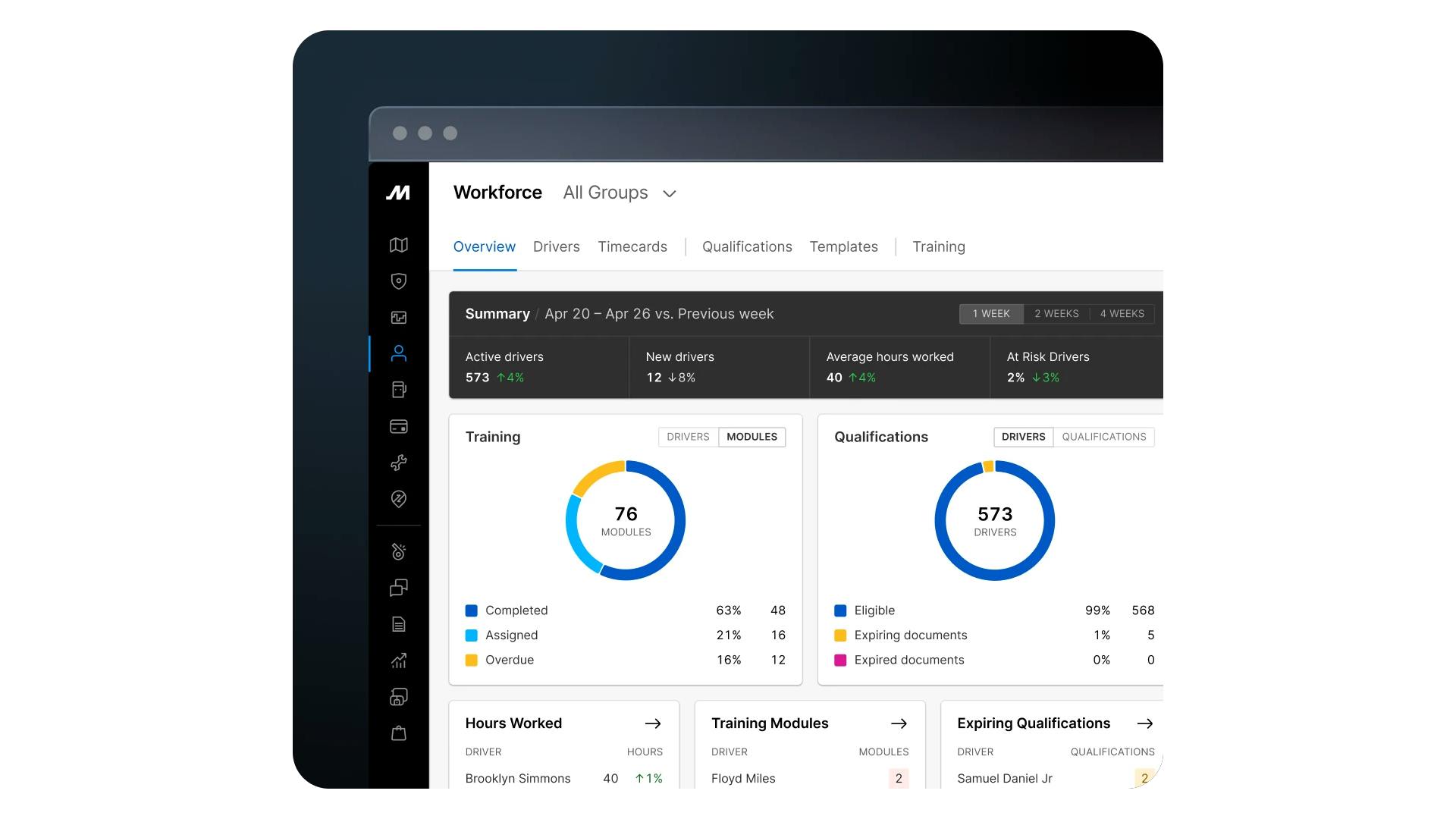This screenshot has width=1456, height=819.
Task: Open the documents sidebar icon
Action: 398,624
